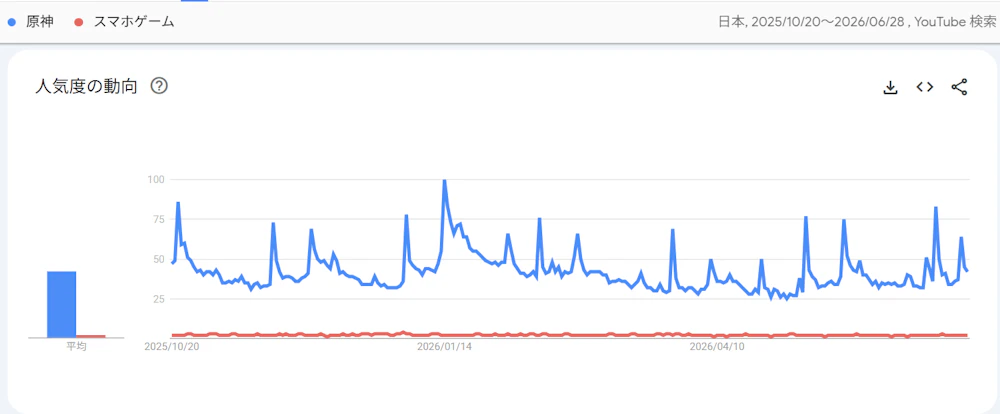Select the blue average bar for 原神

(61, 304)
